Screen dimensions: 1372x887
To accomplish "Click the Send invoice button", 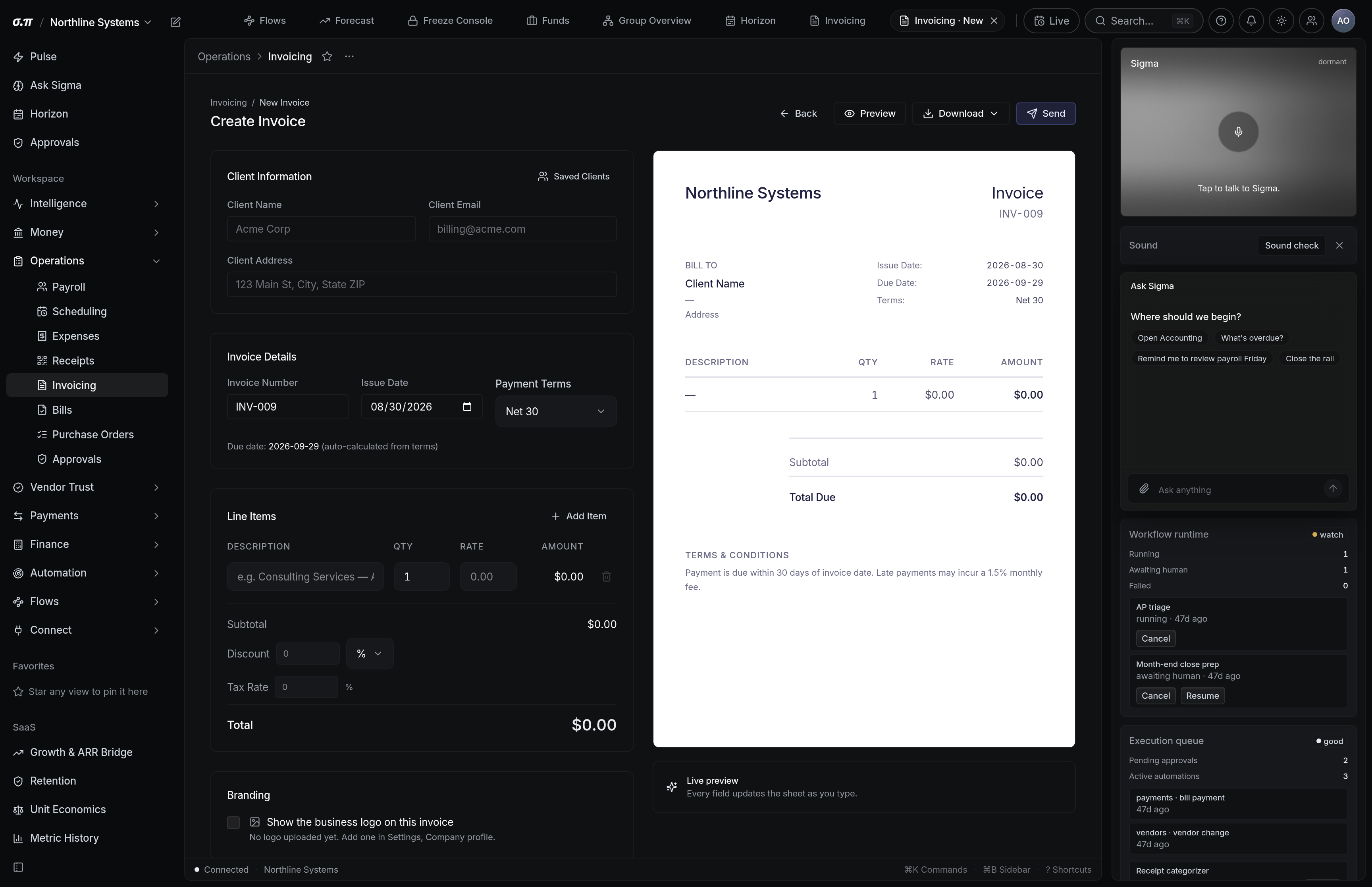I will pos(1046,114).
